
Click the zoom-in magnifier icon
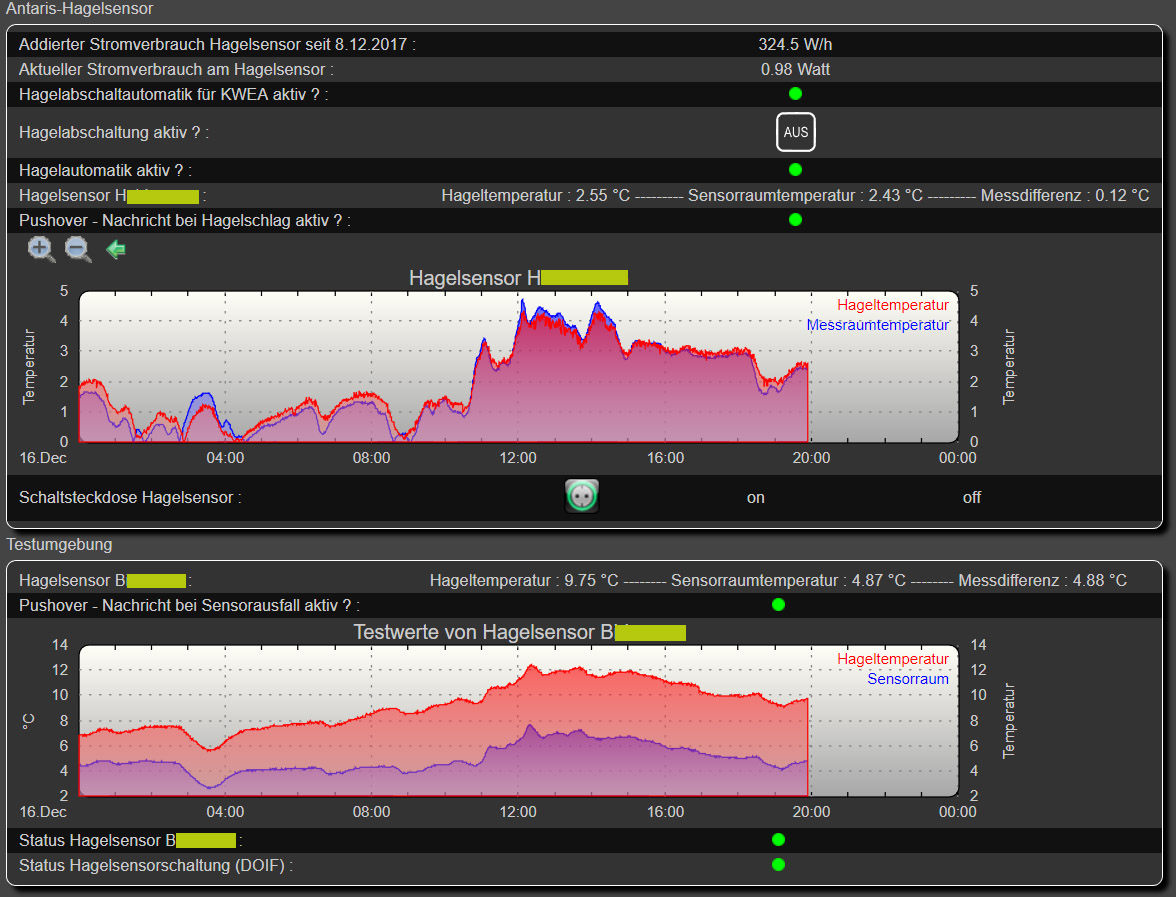coord(42,250)
